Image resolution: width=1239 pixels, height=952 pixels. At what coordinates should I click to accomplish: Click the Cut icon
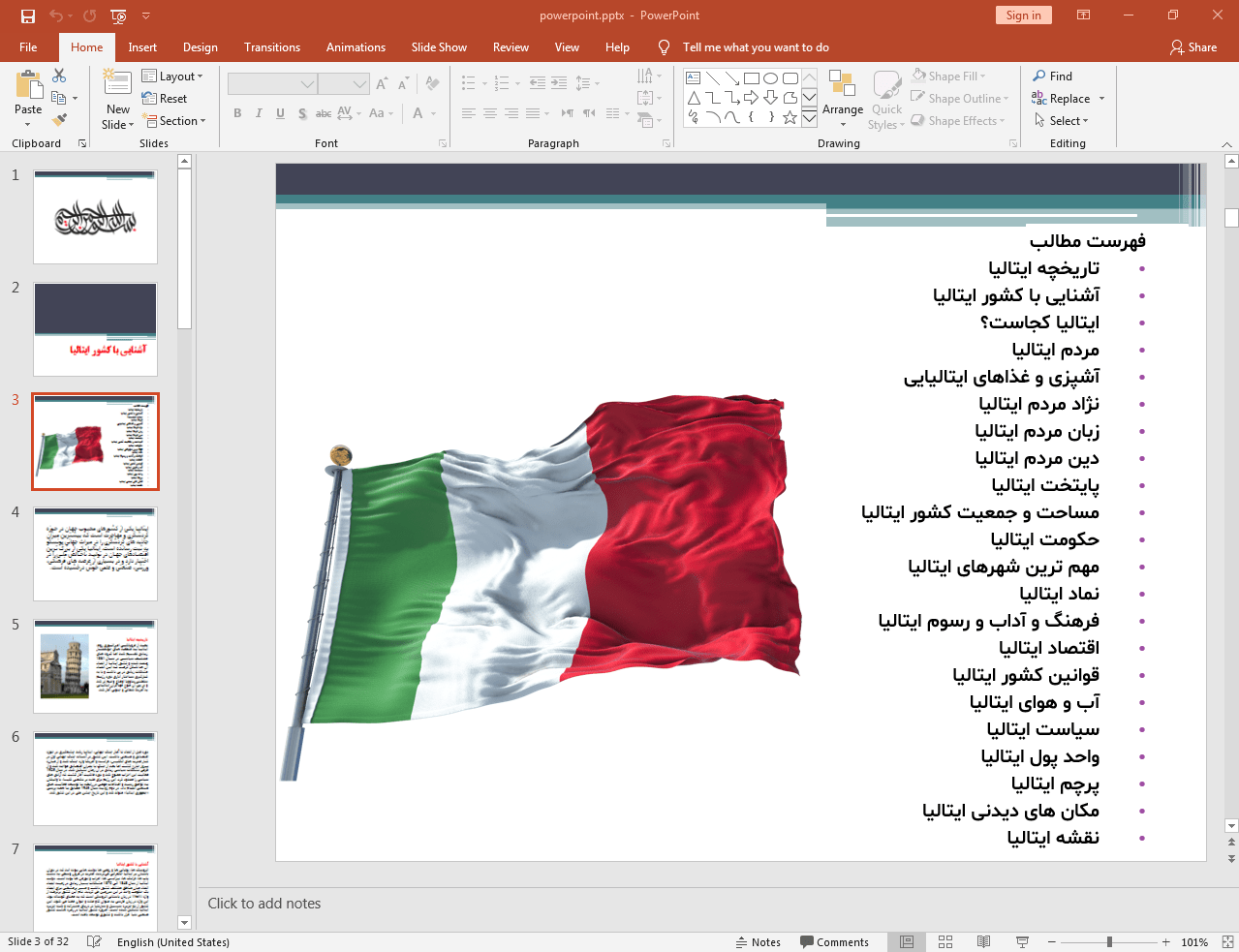point(58,76)
